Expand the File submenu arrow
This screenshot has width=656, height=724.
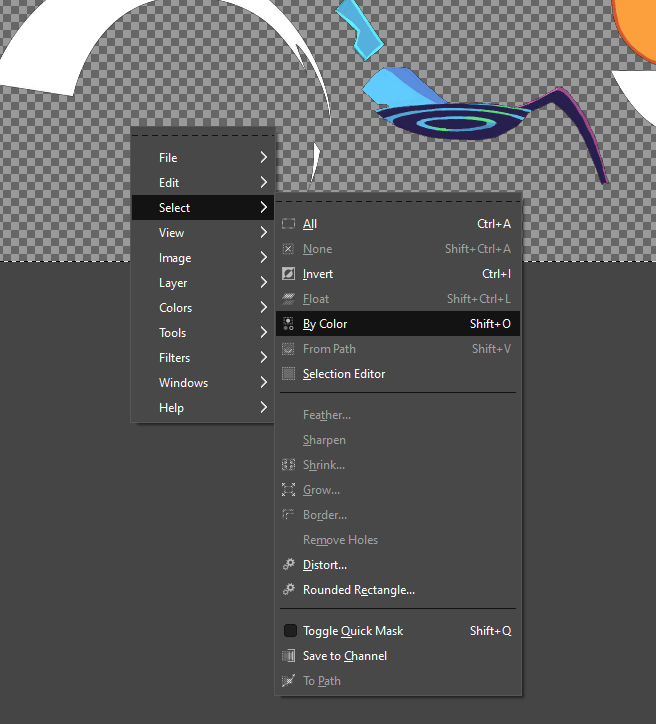263,158
